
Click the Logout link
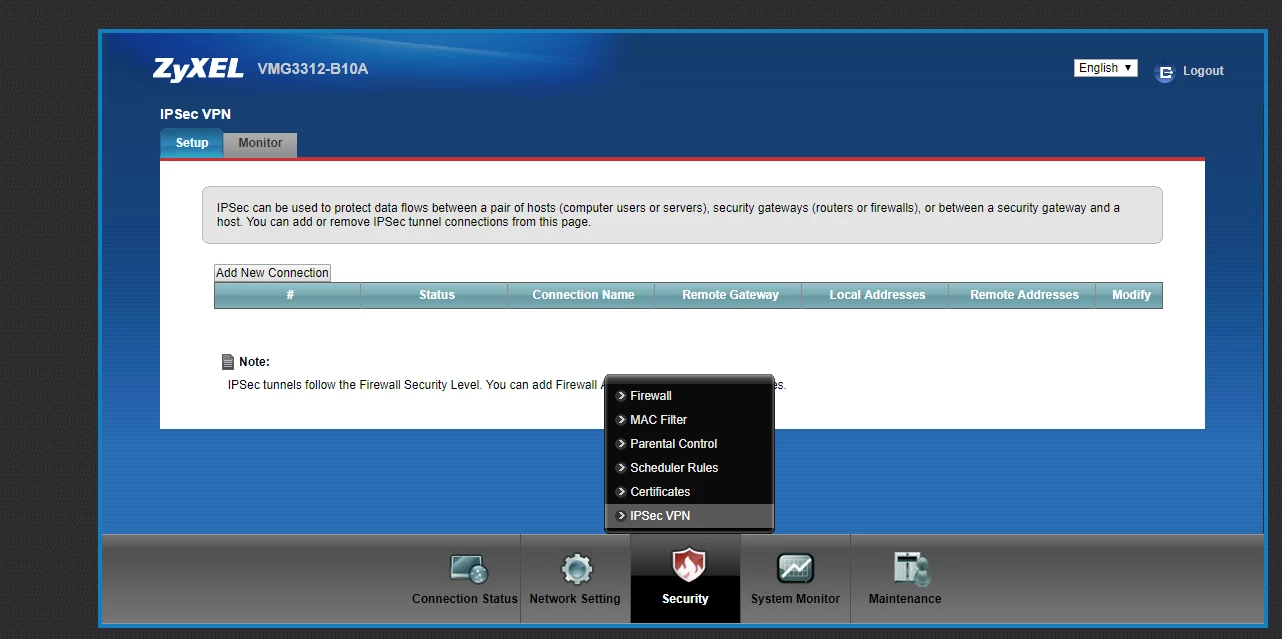tap(1203, 71)
